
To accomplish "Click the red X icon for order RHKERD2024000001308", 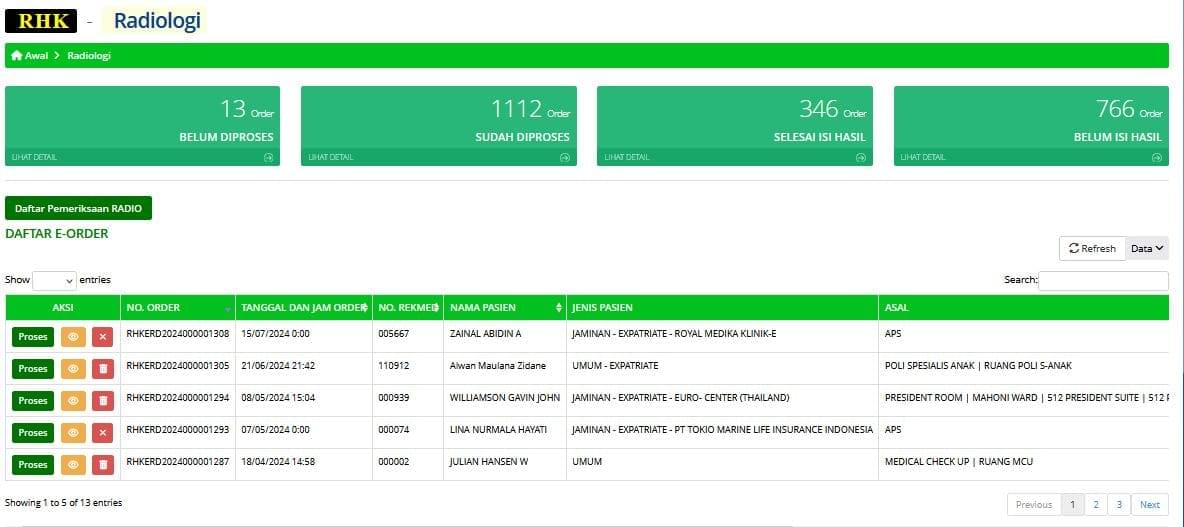I will tap(102, 337).
